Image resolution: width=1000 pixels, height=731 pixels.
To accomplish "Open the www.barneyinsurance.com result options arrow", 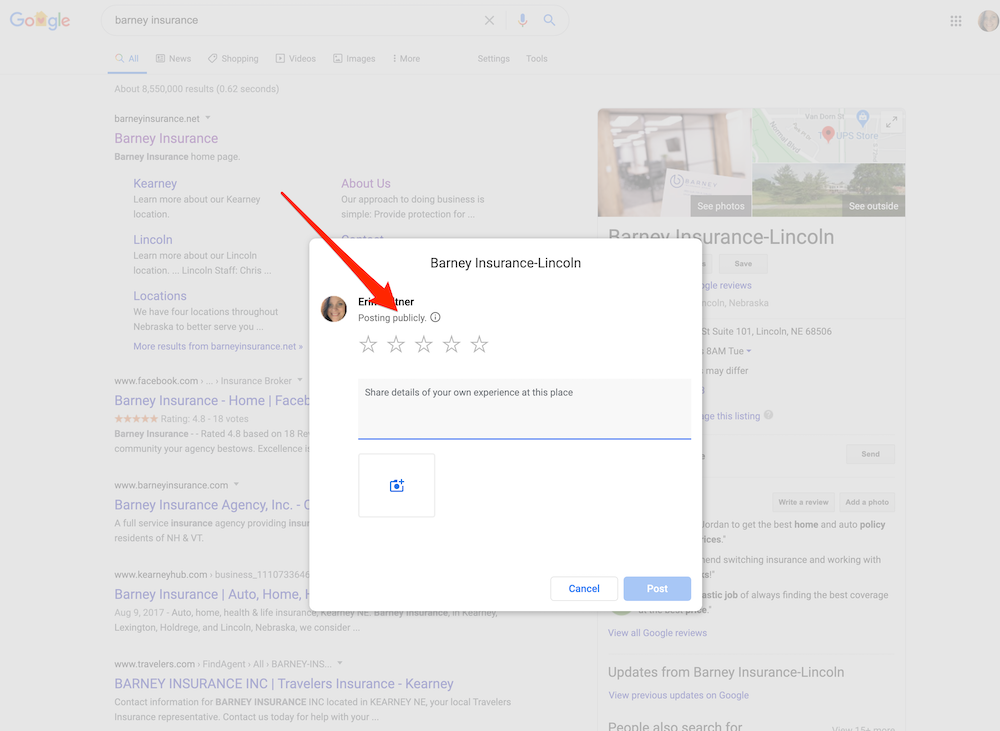I will (x=236, y=484).
